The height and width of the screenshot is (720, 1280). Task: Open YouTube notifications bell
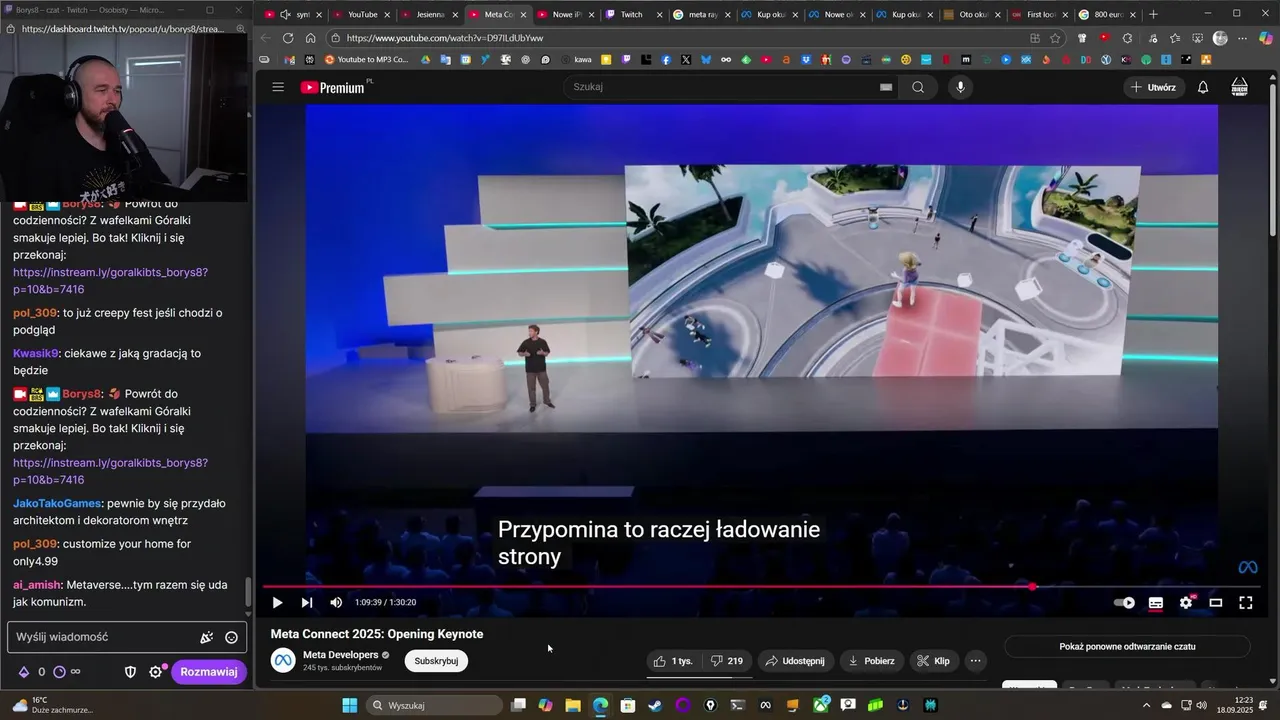click(1203, 87)
